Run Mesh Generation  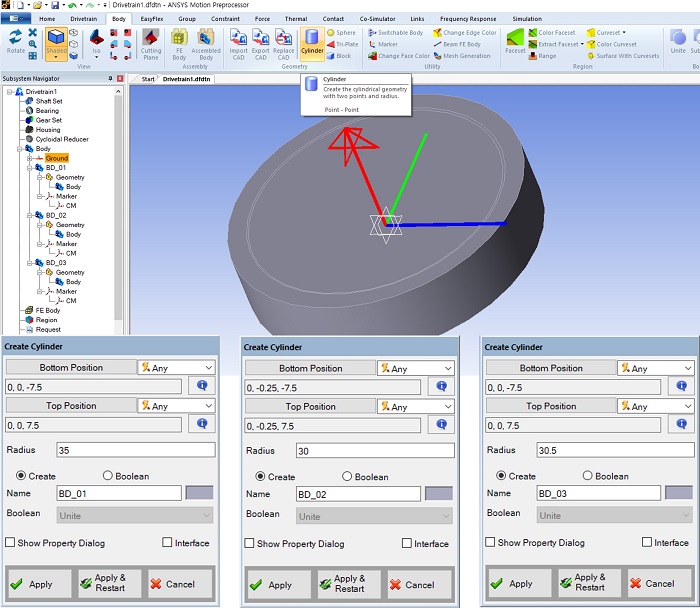(462, 56)
